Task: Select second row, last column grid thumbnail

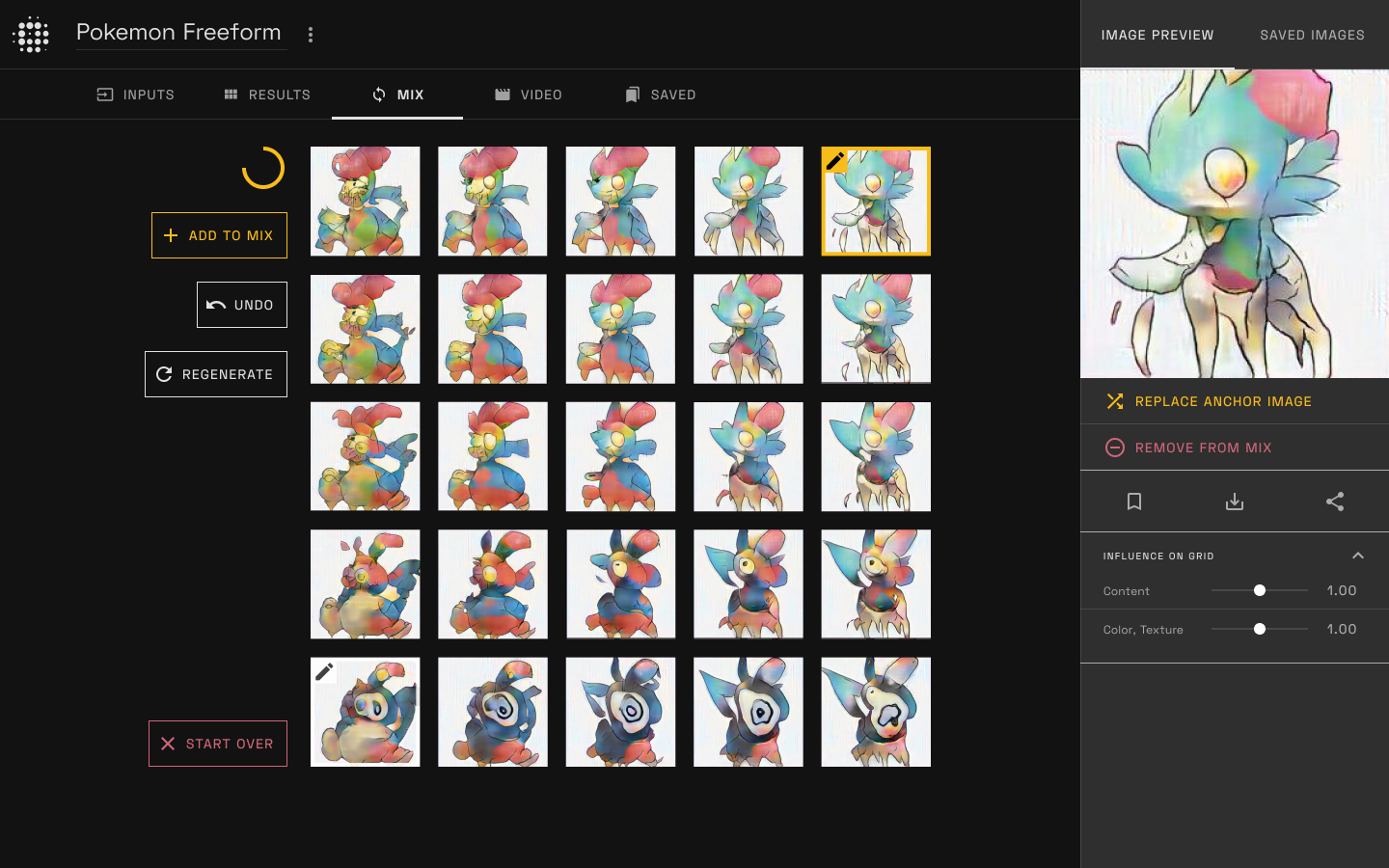Action: tap(876, 329)
